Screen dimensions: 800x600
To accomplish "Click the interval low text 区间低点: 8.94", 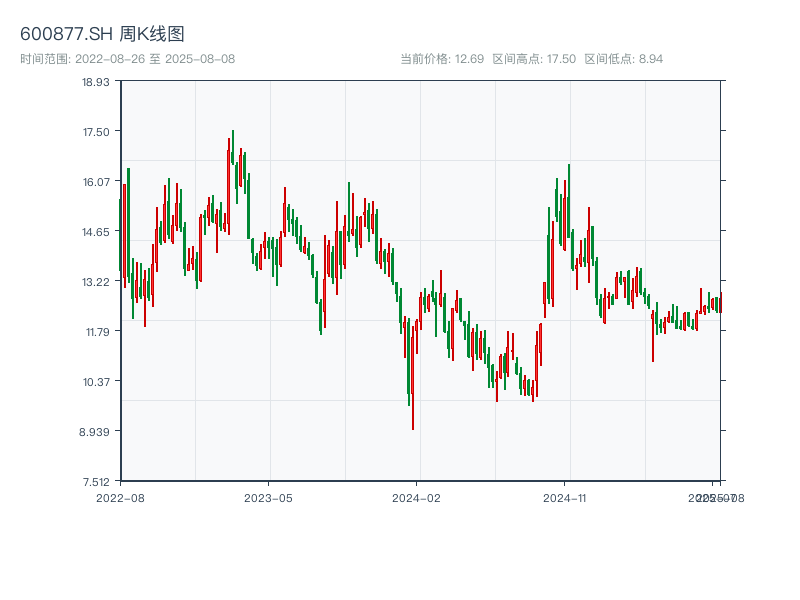I will [x=623, y=59].
